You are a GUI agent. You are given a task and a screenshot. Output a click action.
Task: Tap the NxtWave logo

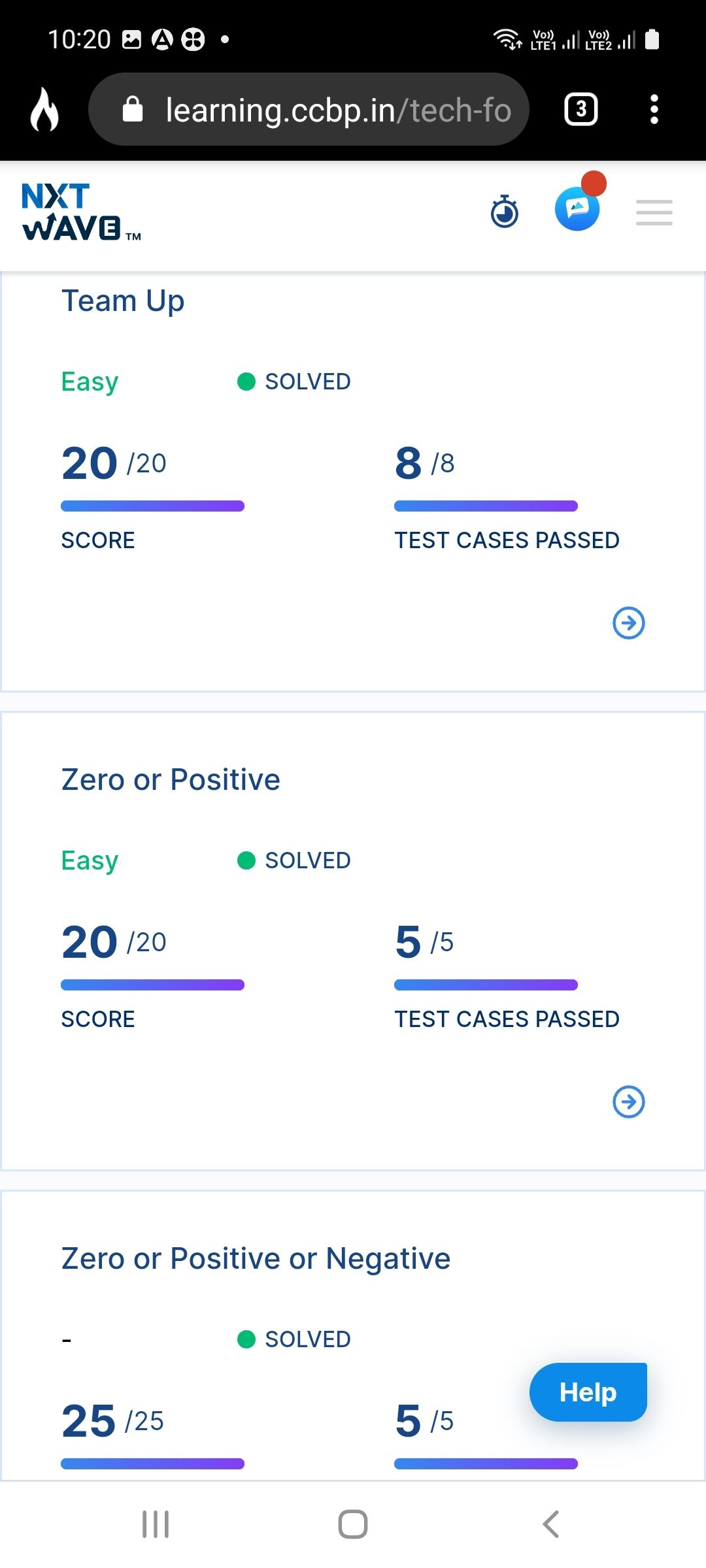pyautogui.click(x=81, y=212)
